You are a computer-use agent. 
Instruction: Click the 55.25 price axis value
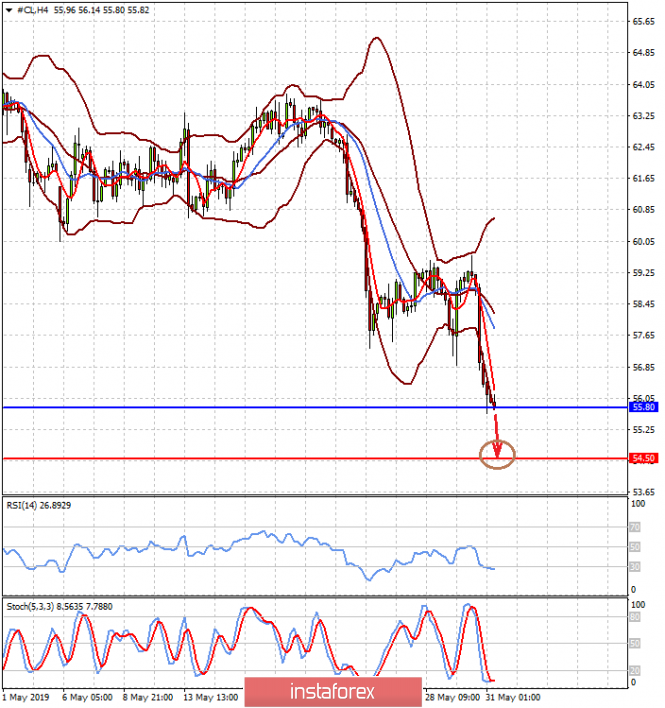(x=643, y=429)
